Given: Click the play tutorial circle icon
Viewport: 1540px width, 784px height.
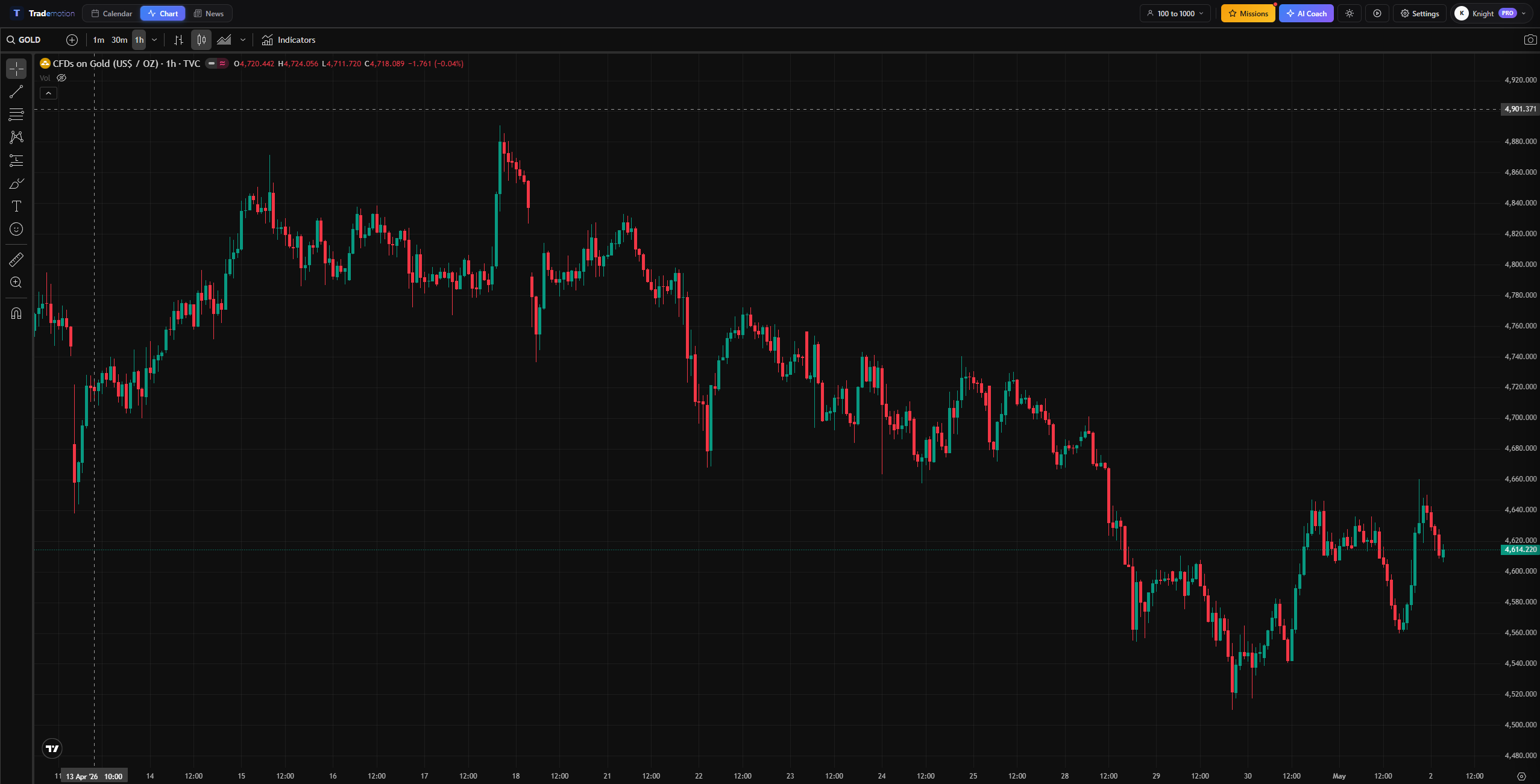Looking at the screenshot, I should [1377, 13].
